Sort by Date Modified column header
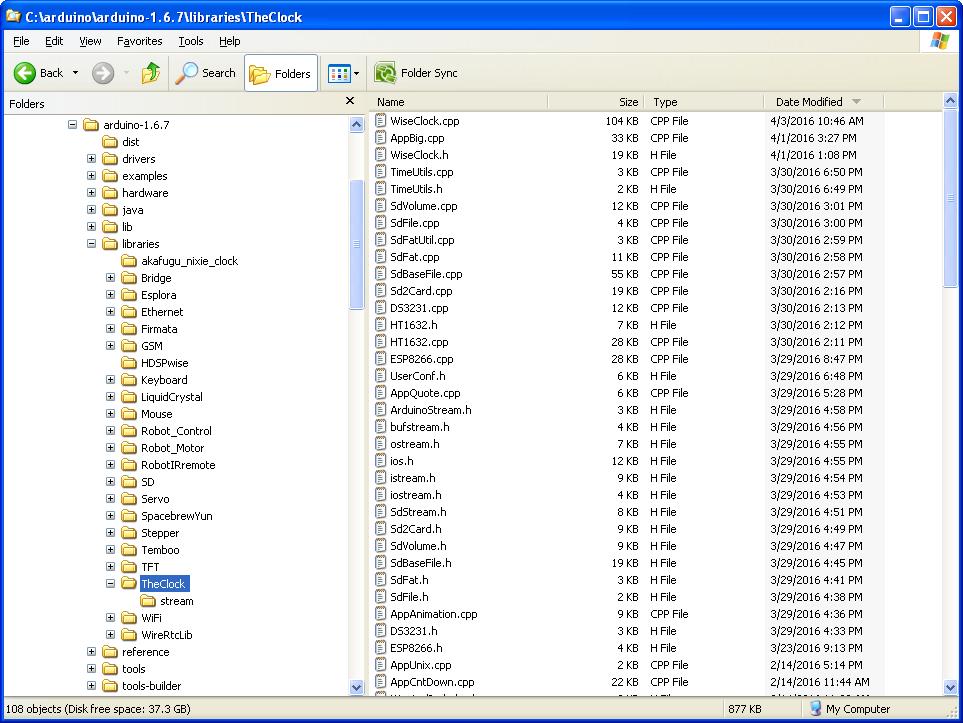Viewport: 963px width, 723px height. [x=823, y=102]
